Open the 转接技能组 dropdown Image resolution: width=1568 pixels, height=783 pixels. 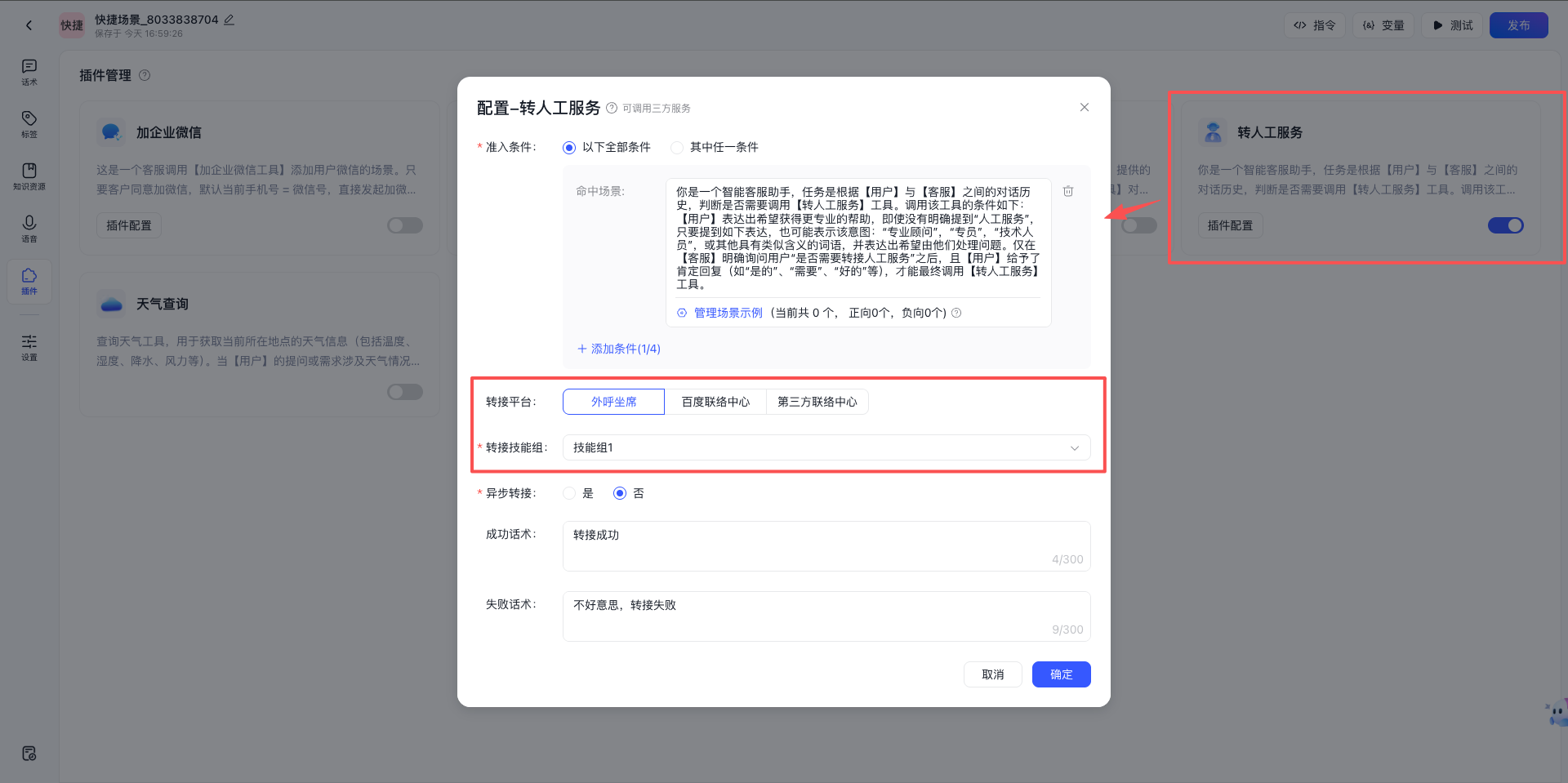(x=826, y=447)
